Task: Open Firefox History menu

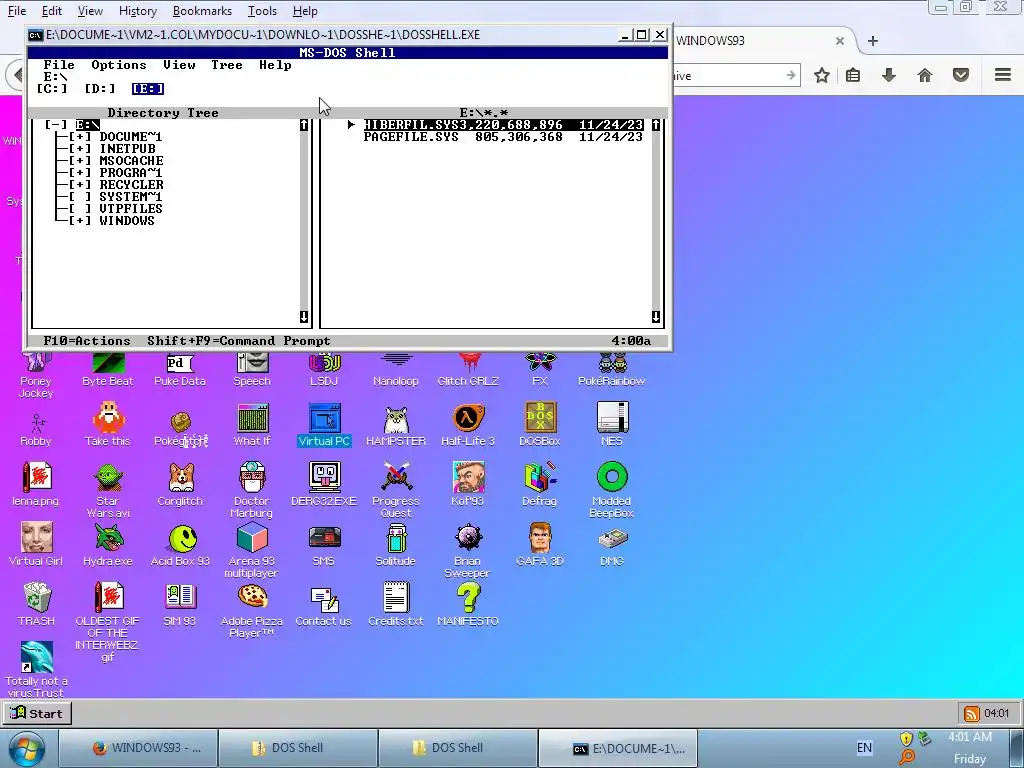Action: tap(138, 11)
